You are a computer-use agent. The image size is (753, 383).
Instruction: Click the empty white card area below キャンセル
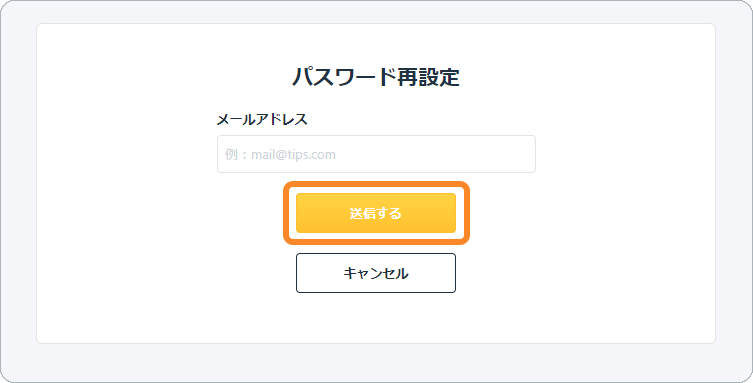376,319
